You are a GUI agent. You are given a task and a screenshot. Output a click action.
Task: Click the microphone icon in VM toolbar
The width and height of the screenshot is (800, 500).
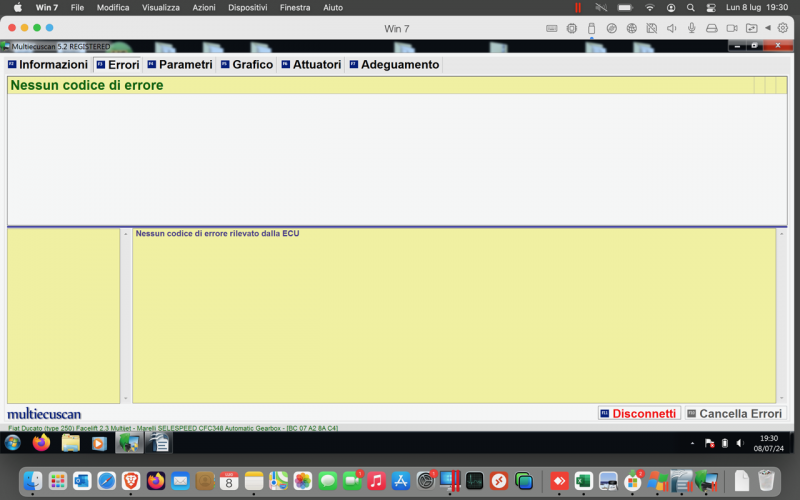(691, 28)
